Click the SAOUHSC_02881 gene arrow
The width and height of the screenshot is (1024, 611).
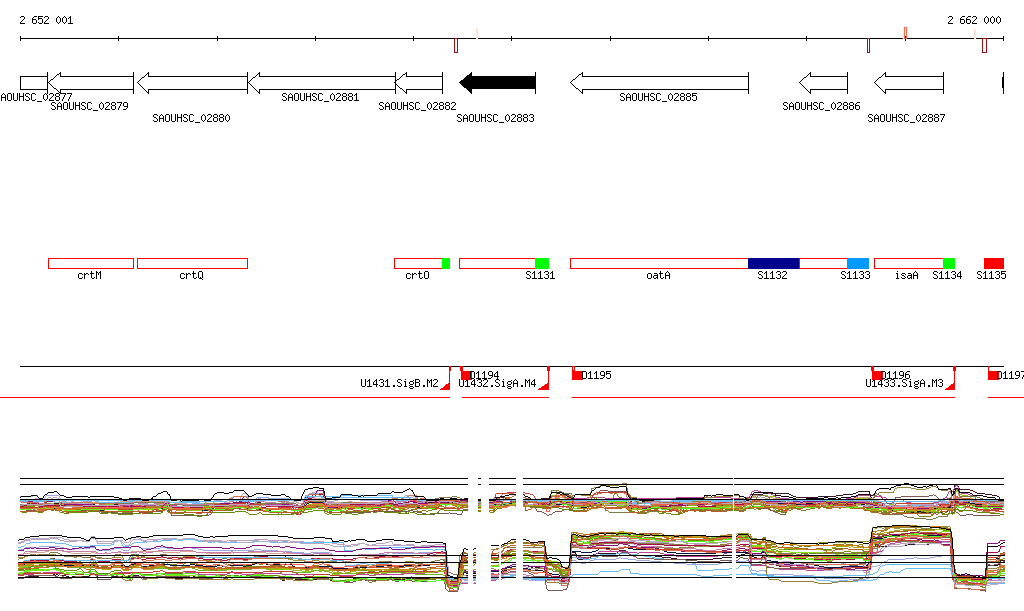coord(322,83)
